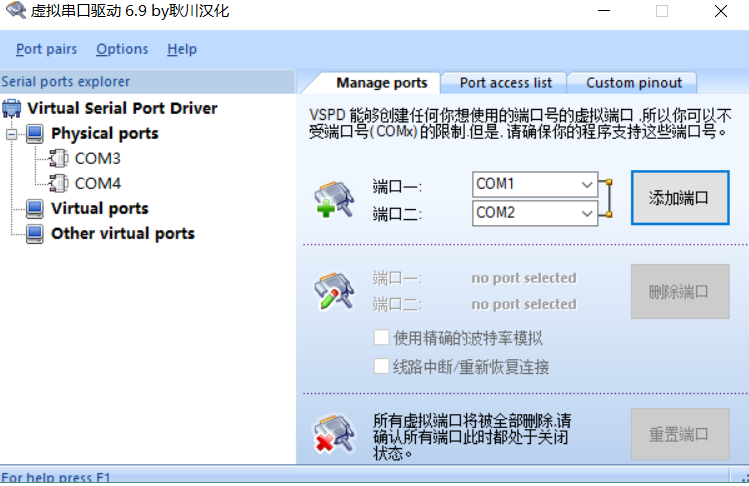Click the 添加端口 button
Viewport: 749px width, 486px height.
click(680, 197)
